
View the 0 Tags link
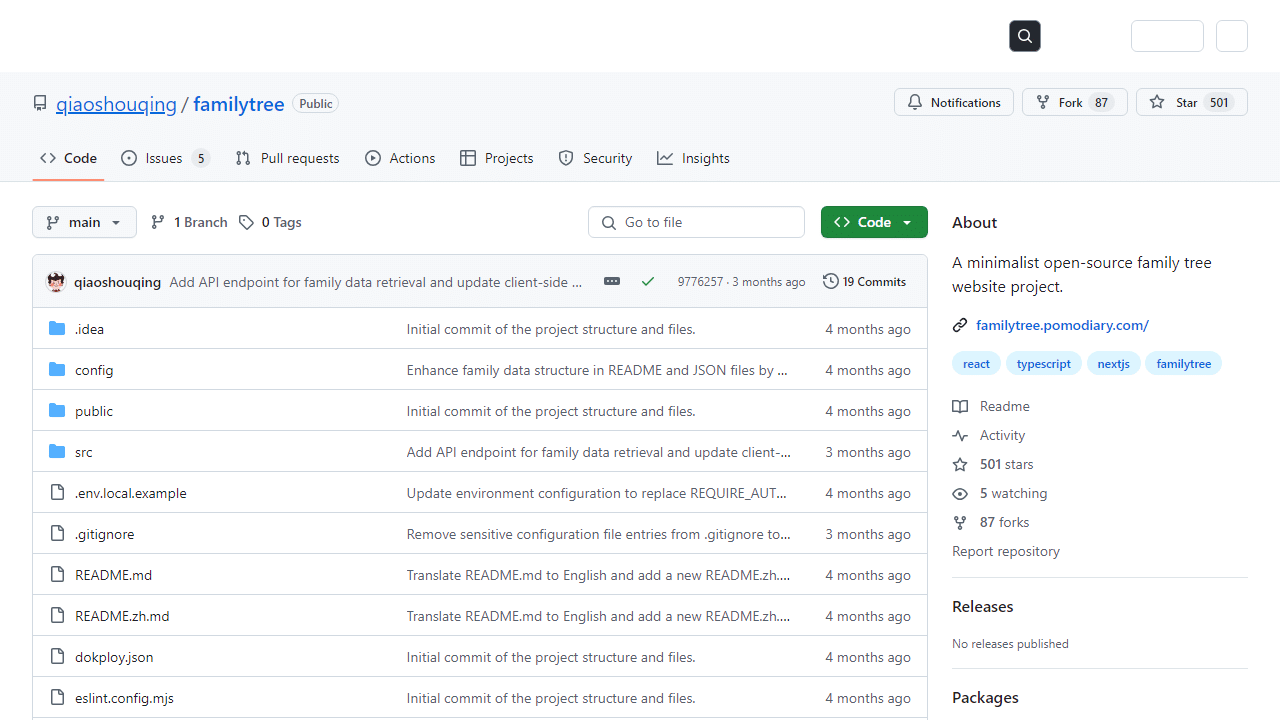point(270,222)
